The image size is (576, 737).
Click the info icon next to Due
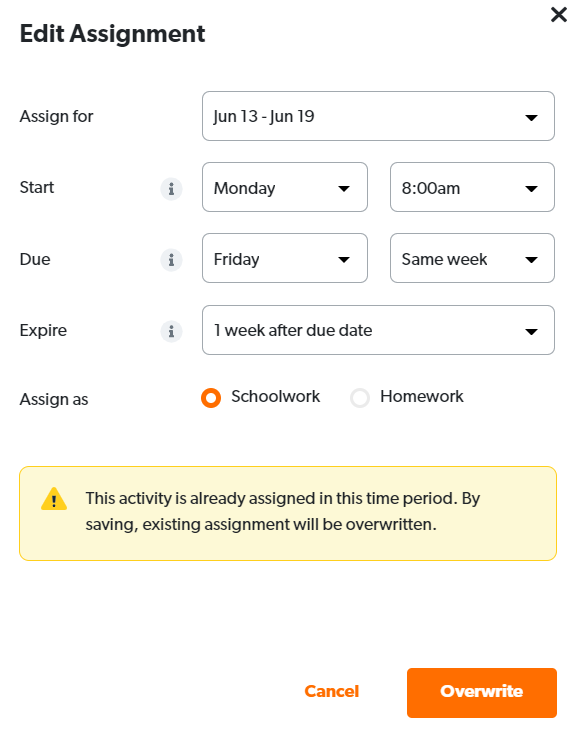pyautogui.click(x=171, y=260)
